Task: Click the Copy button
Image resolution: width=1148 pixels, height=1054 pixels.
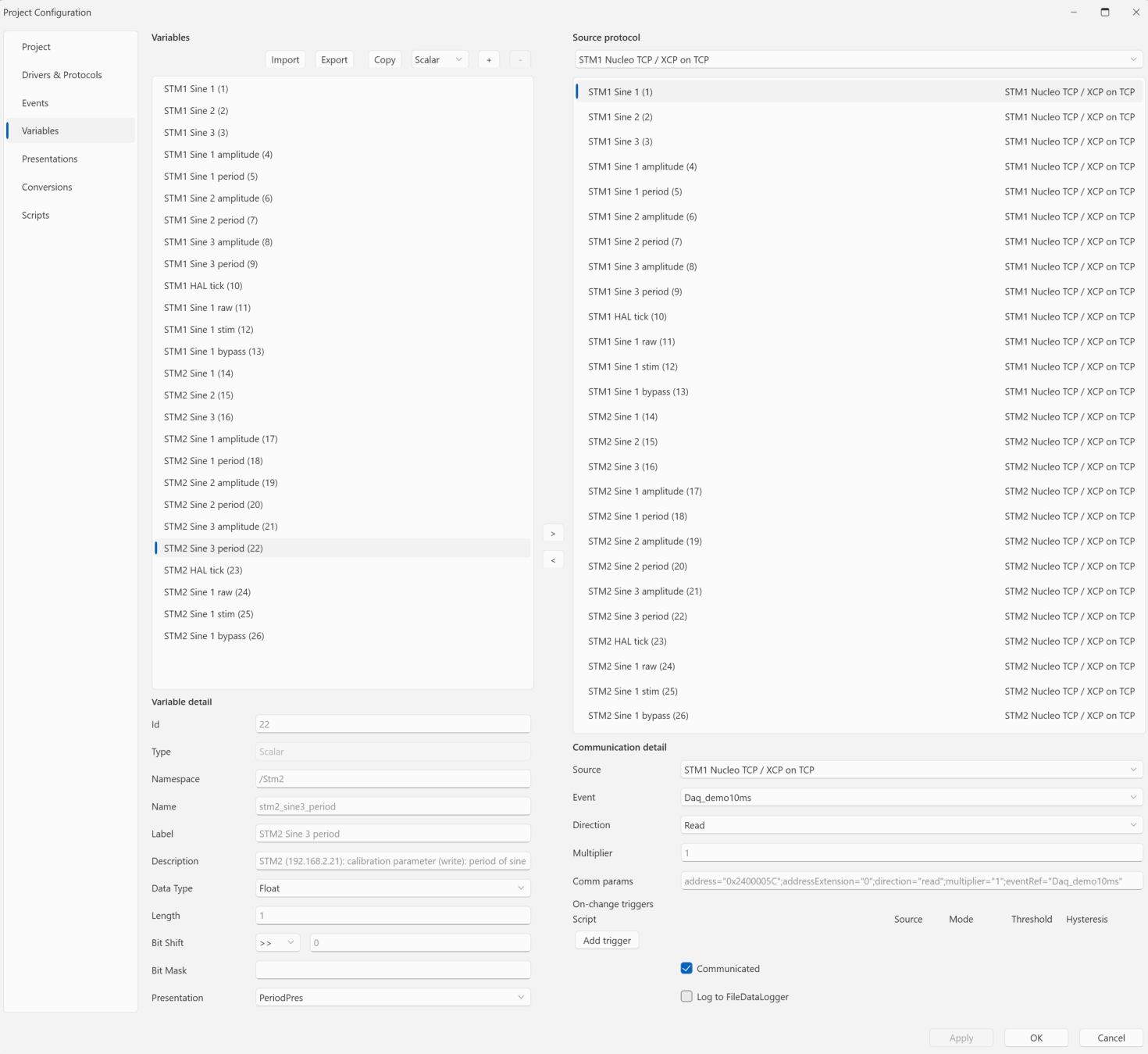Action: [x=385, y=60]
